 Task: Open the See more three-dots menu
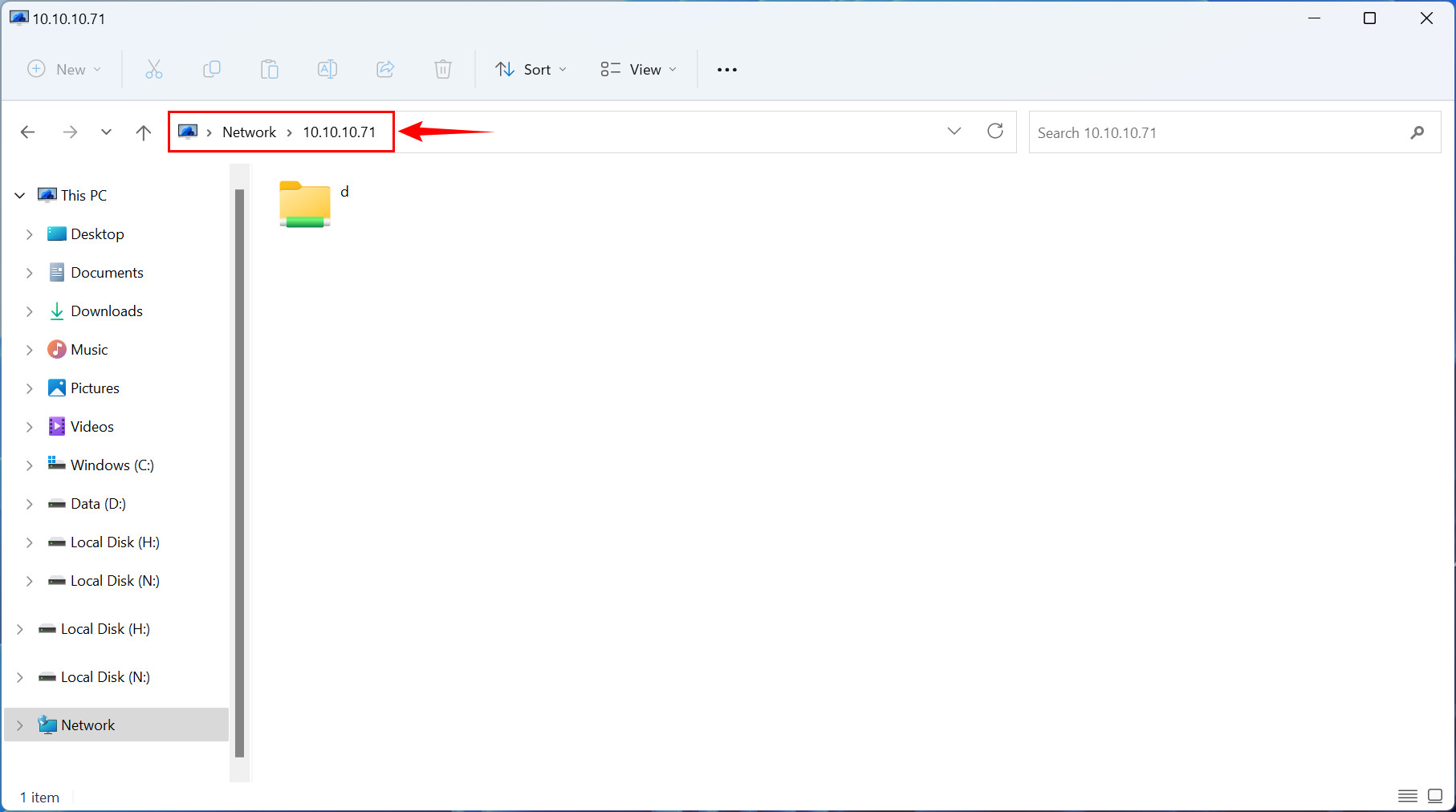tap(726, 70)
